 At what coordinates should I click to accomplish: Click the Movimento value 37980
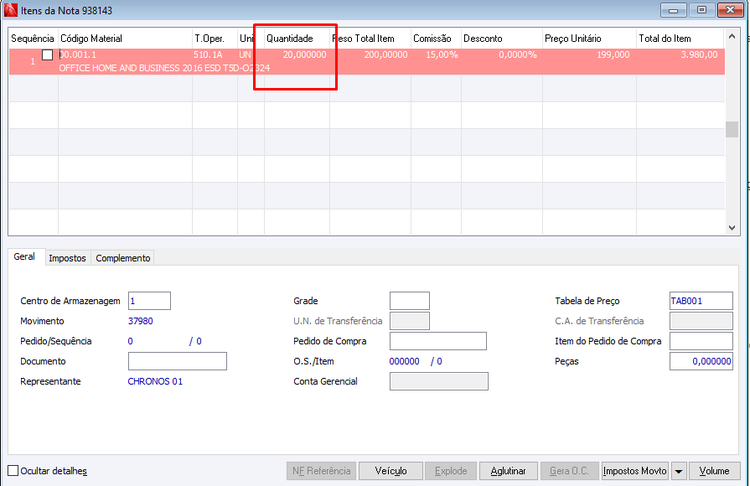[141, 321]
